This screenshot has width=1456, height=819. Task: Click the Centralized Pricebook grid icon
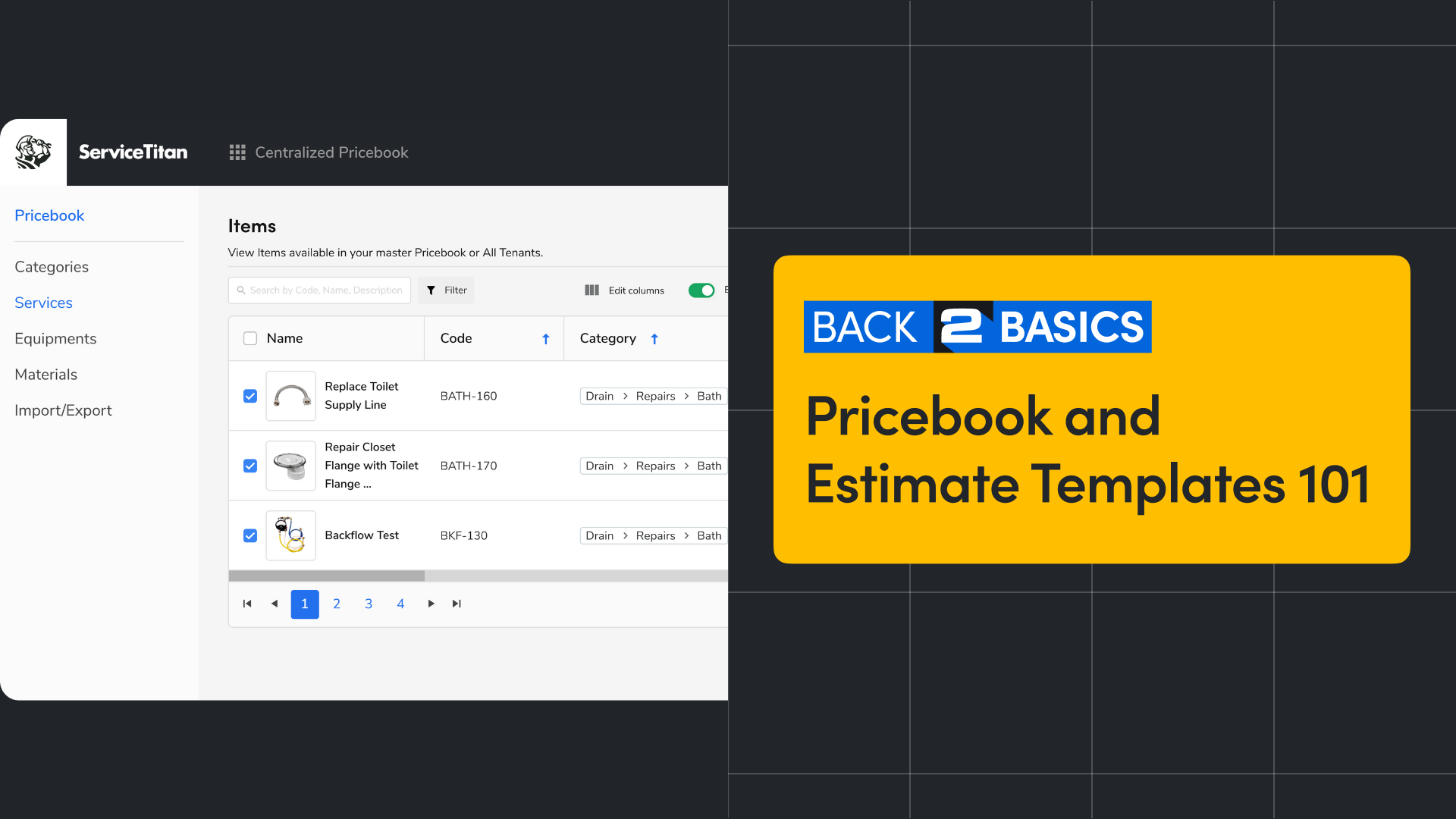[237, 152]
